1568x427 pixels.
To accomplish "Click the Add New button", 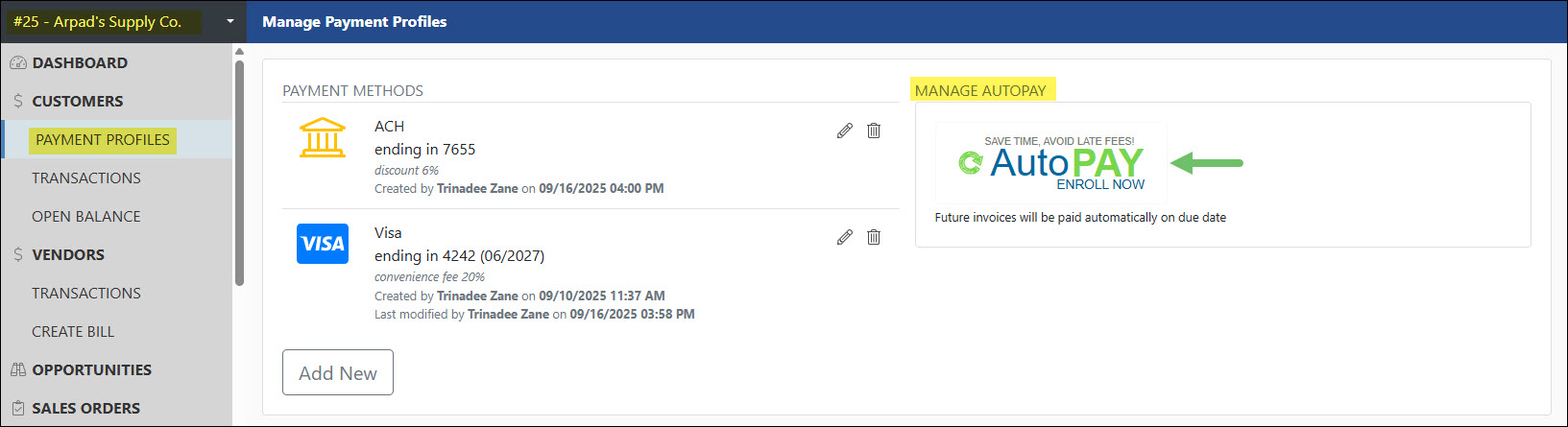I will [x=337, y=372].
